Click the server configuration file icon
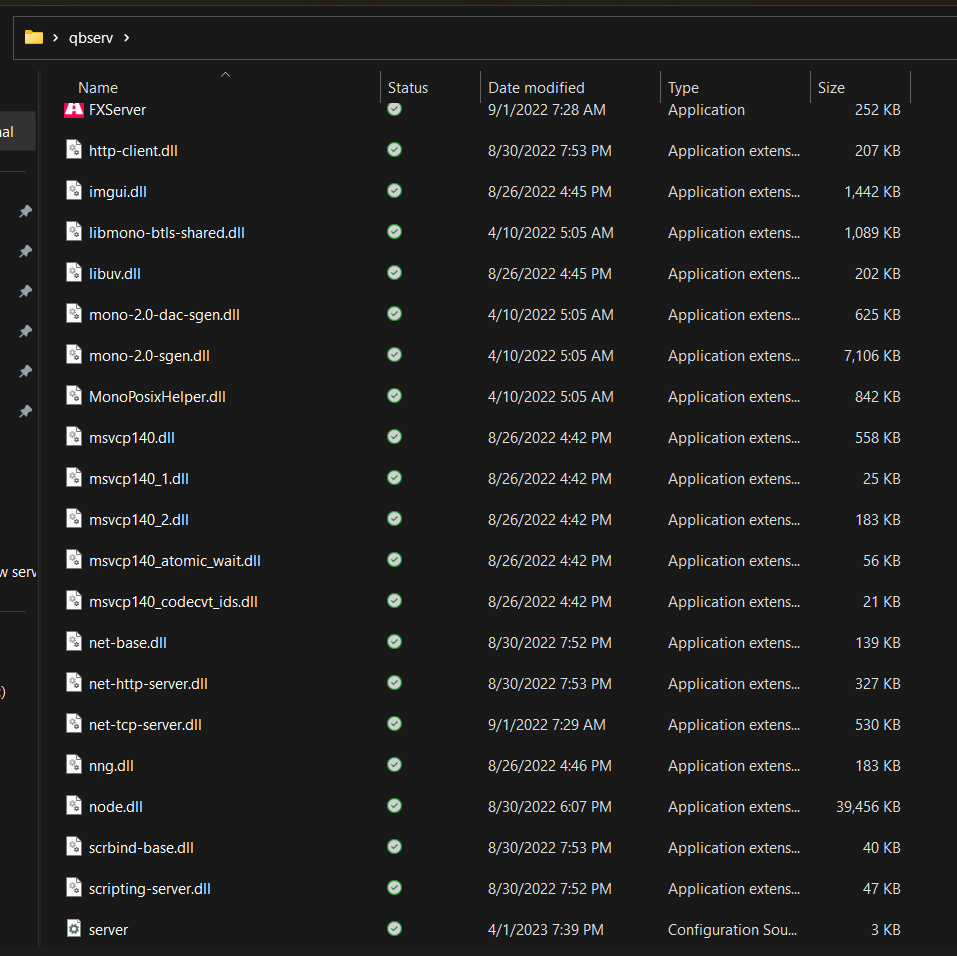957x956 pixels. coord(74,929)
